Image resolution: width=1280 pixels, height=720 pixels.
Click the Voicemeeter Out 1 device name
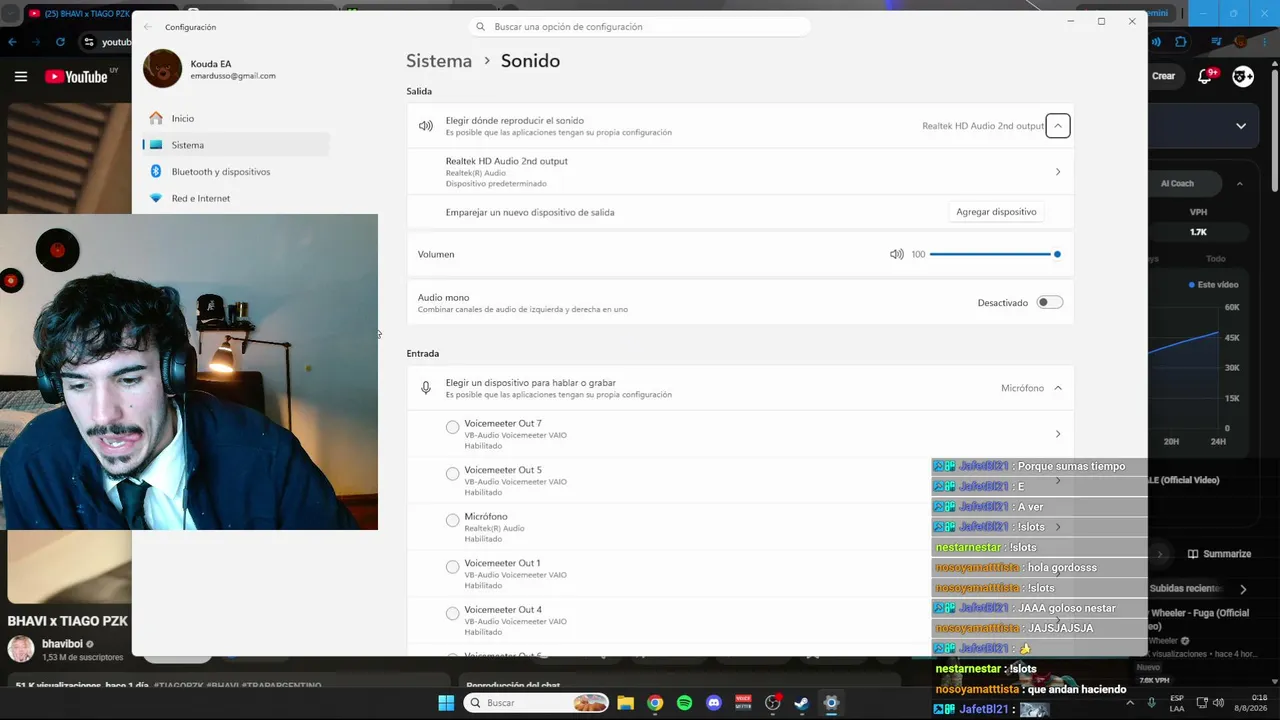click(502, 563)
